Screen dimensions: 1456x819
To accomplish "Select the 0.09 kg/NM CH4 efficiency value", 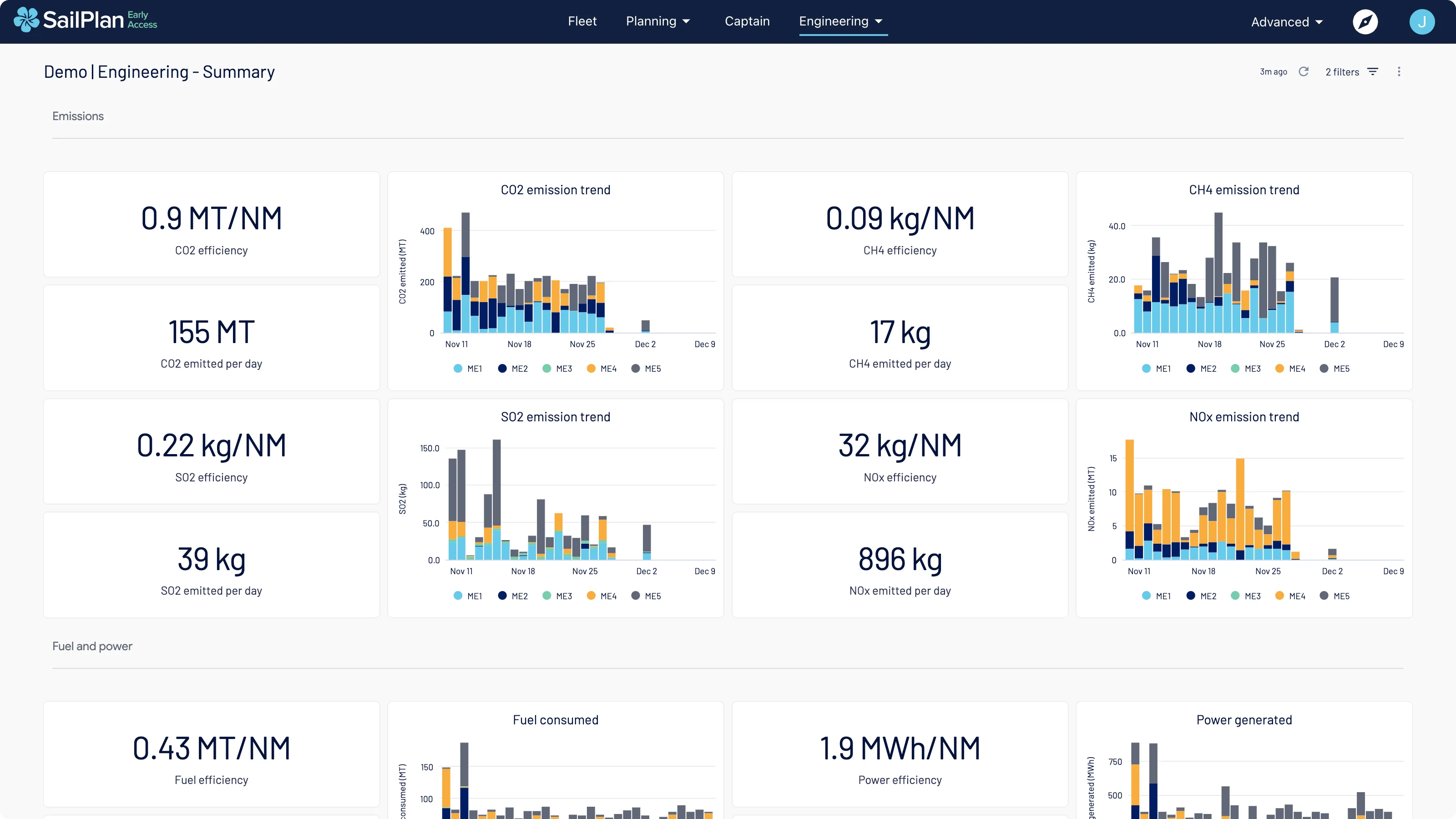I will point(900,218).
